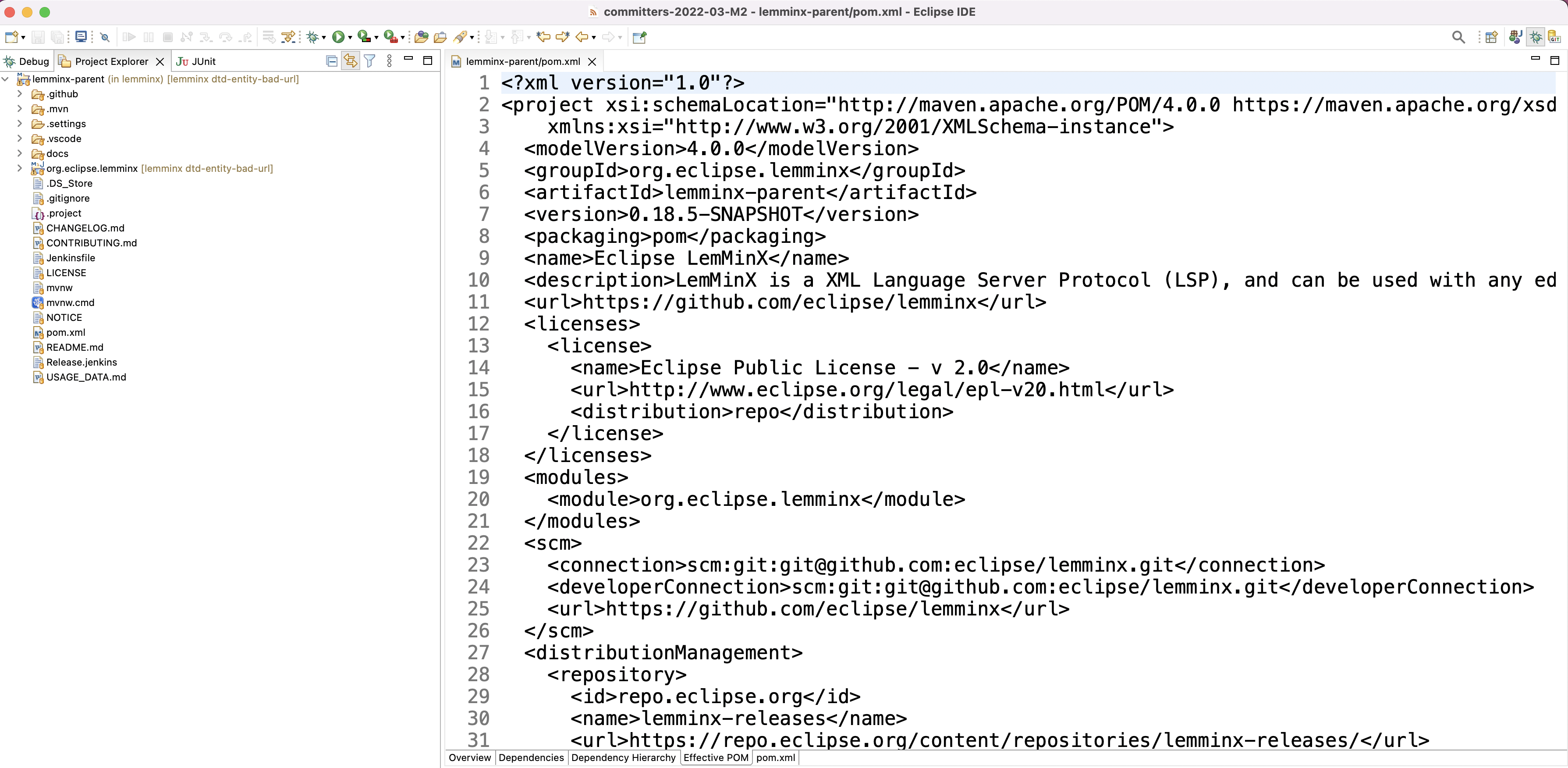Toggle Link with Editor in Project Explorer
Image resolution: width=1568 pixels, height=768 pixels.
click(350, 61)
